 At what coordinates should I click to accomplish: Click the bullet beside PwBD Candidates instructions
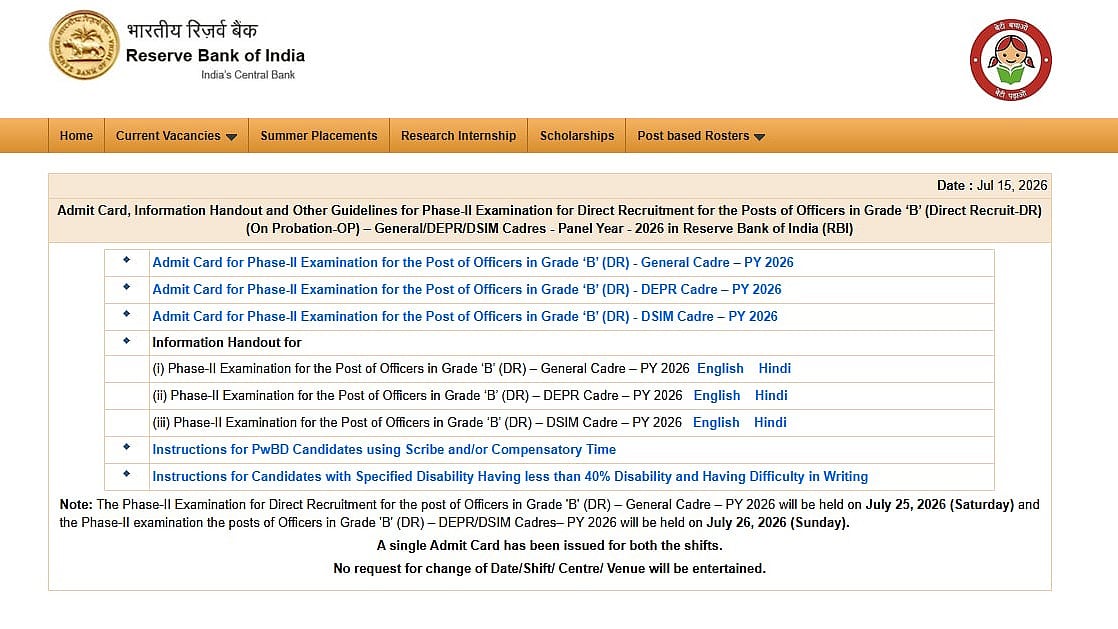pyautogui.click(x=126, y=447)
